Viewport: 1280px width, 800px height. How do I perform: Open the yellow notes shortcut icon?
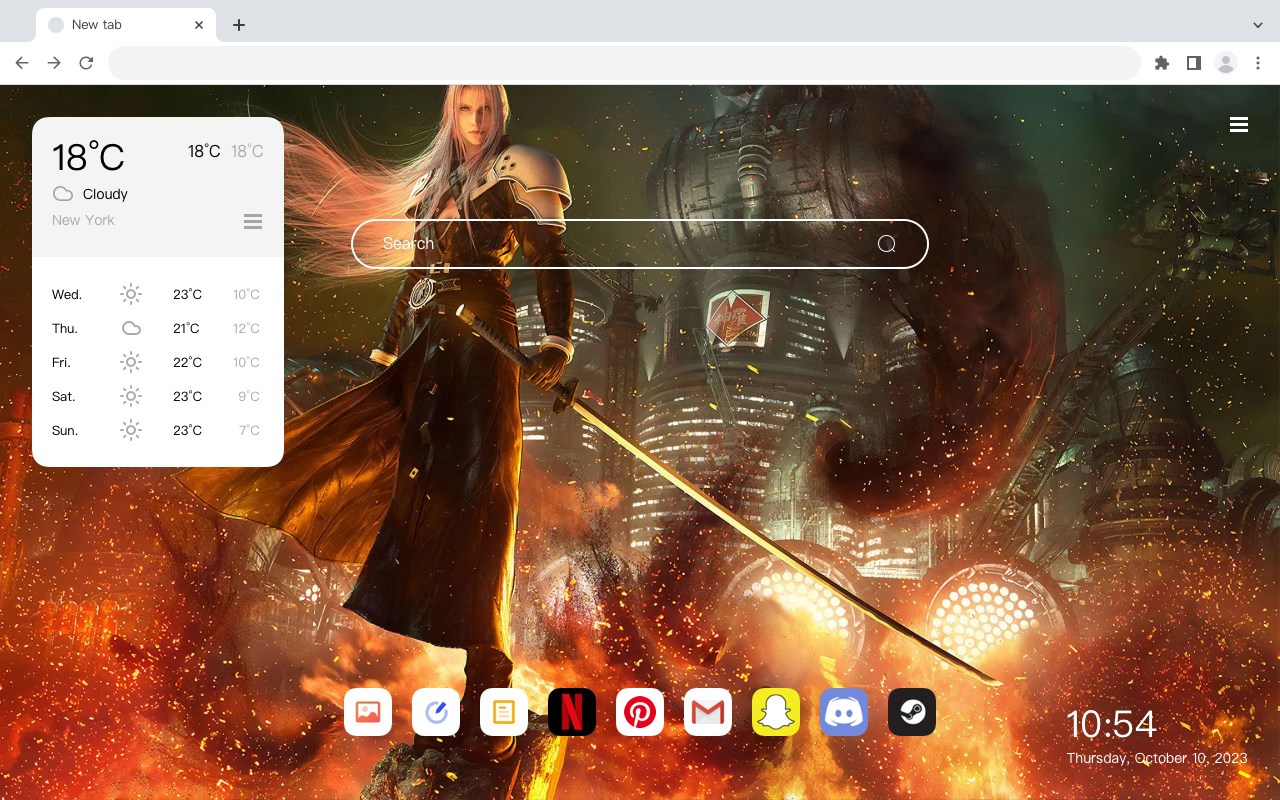click(504, 712)
